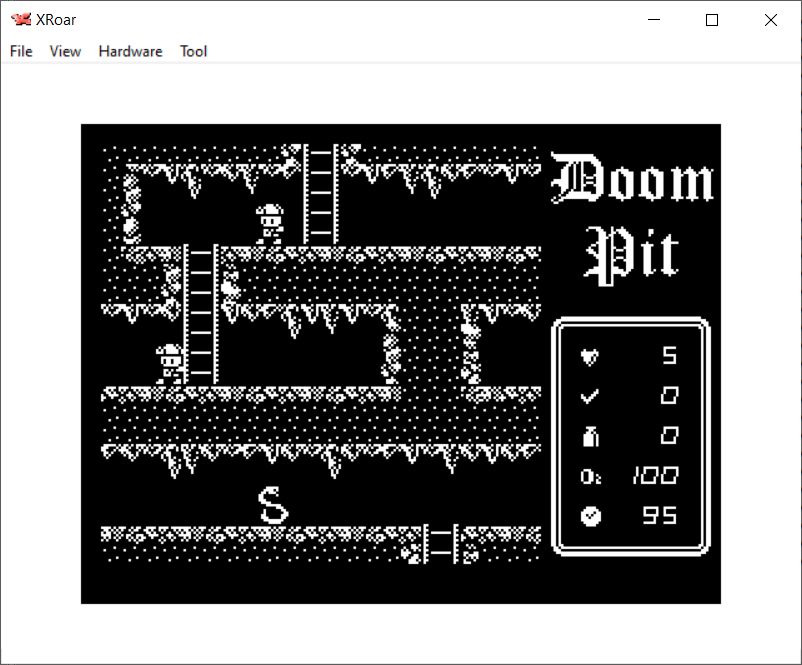Click the heart lives icon
The width and height of the screenshot is (802, 665).
pyautogui.click(x=590, y=356)
